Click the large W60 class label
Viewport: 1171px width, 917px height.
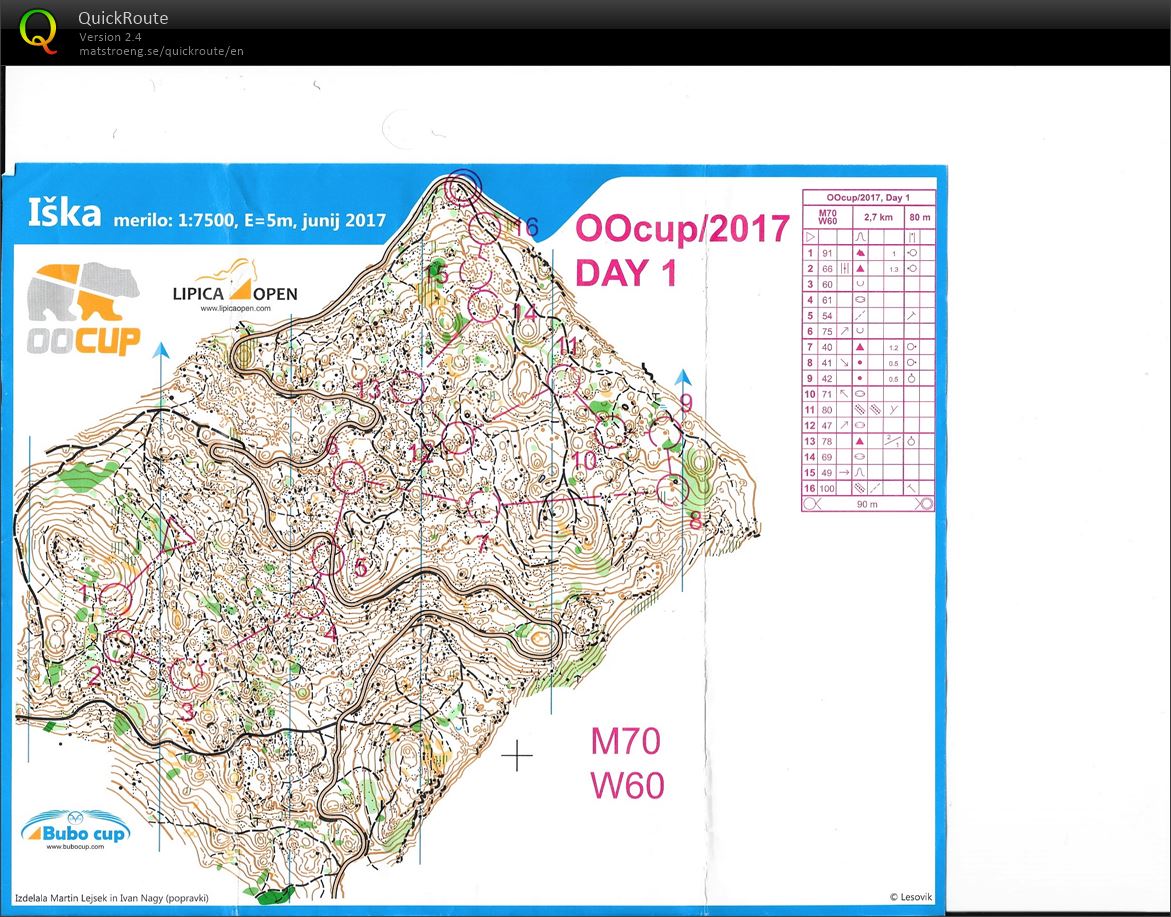point(627,786)
